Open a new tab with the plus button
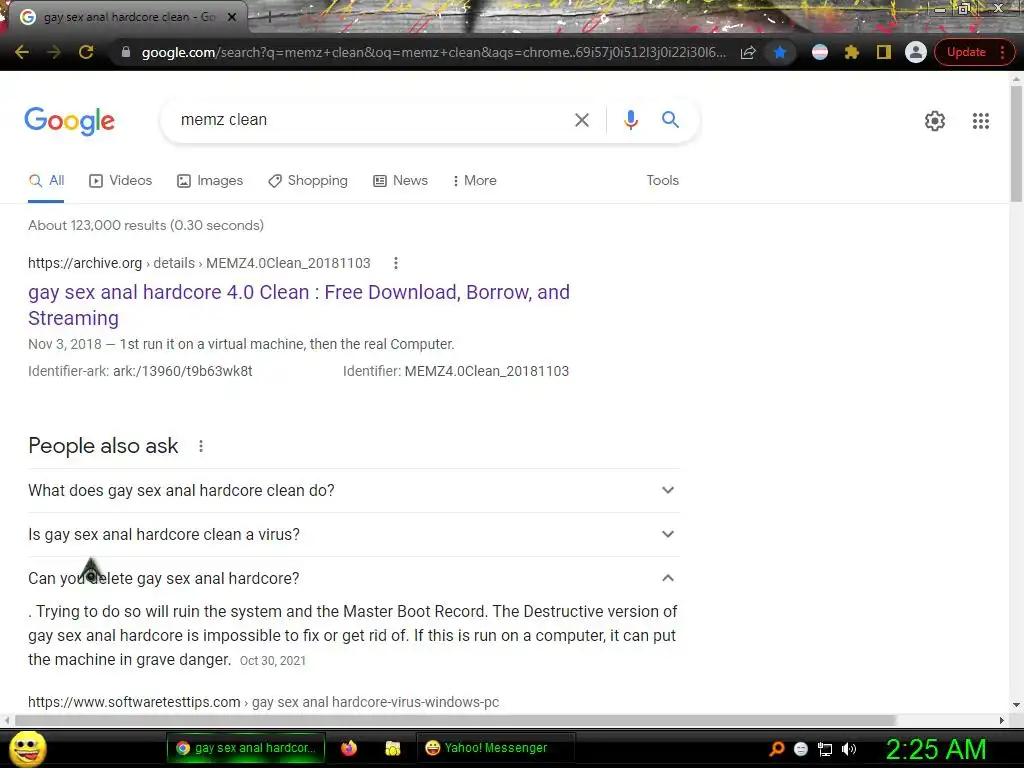 coord(269,17)
